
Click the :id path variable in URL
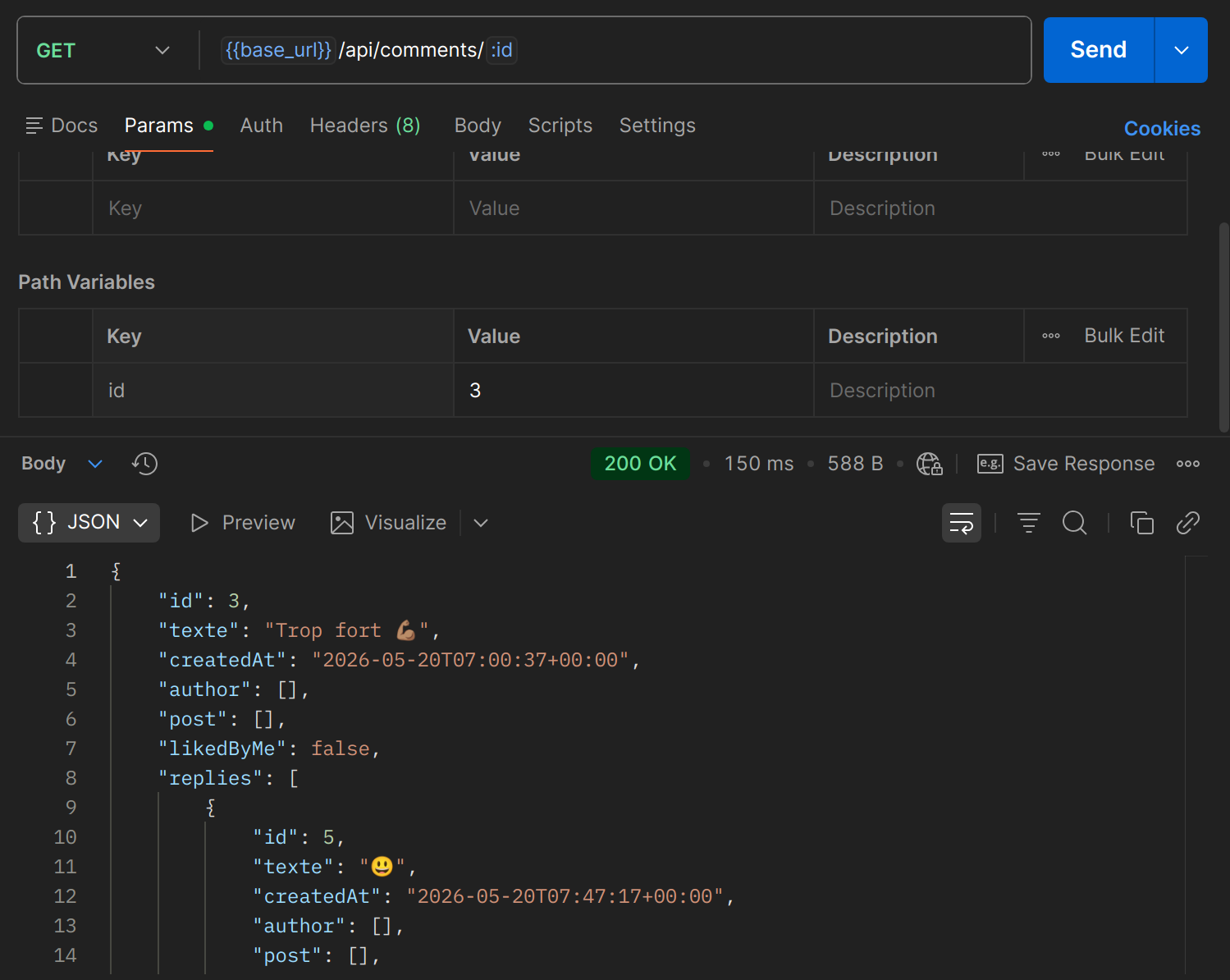coord(501,50)
